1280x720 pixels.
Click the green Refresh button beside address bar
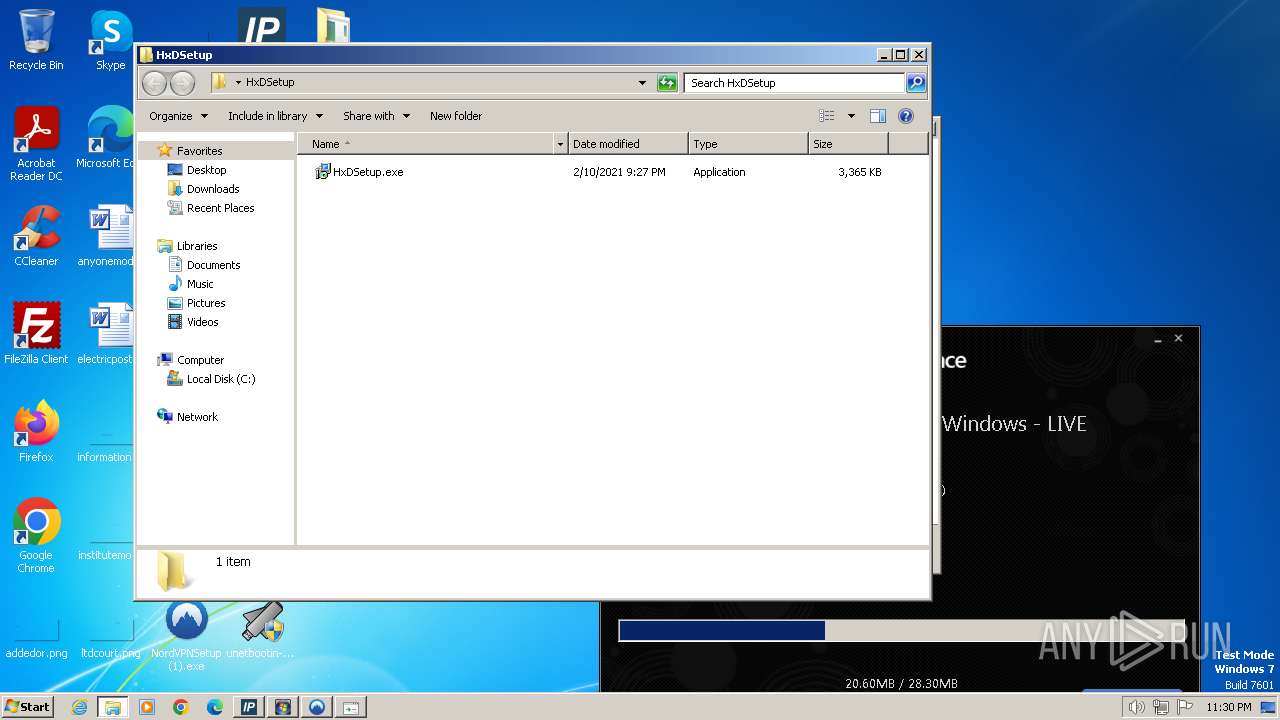[x=667, y=83]
